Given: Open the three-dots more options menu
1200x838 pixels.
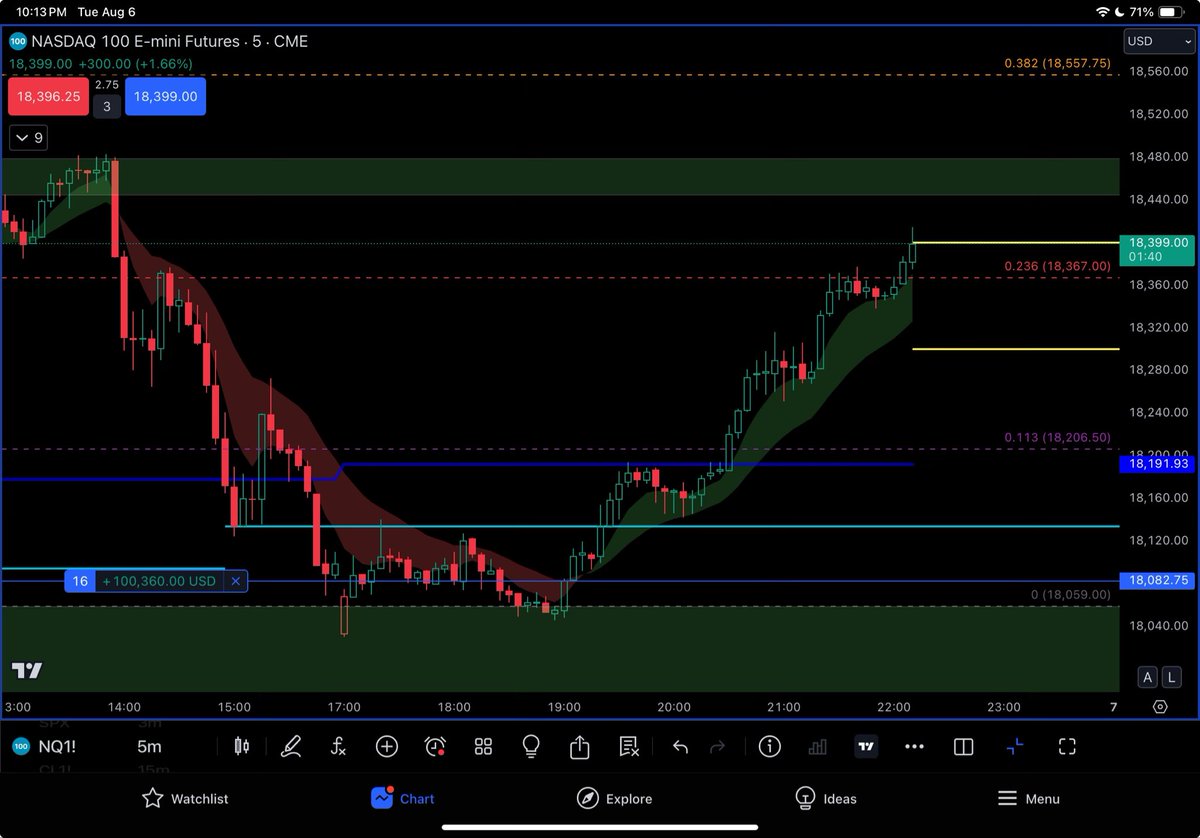Looking at the screenshot, I should pyautogui.click(x=914, y=746).
